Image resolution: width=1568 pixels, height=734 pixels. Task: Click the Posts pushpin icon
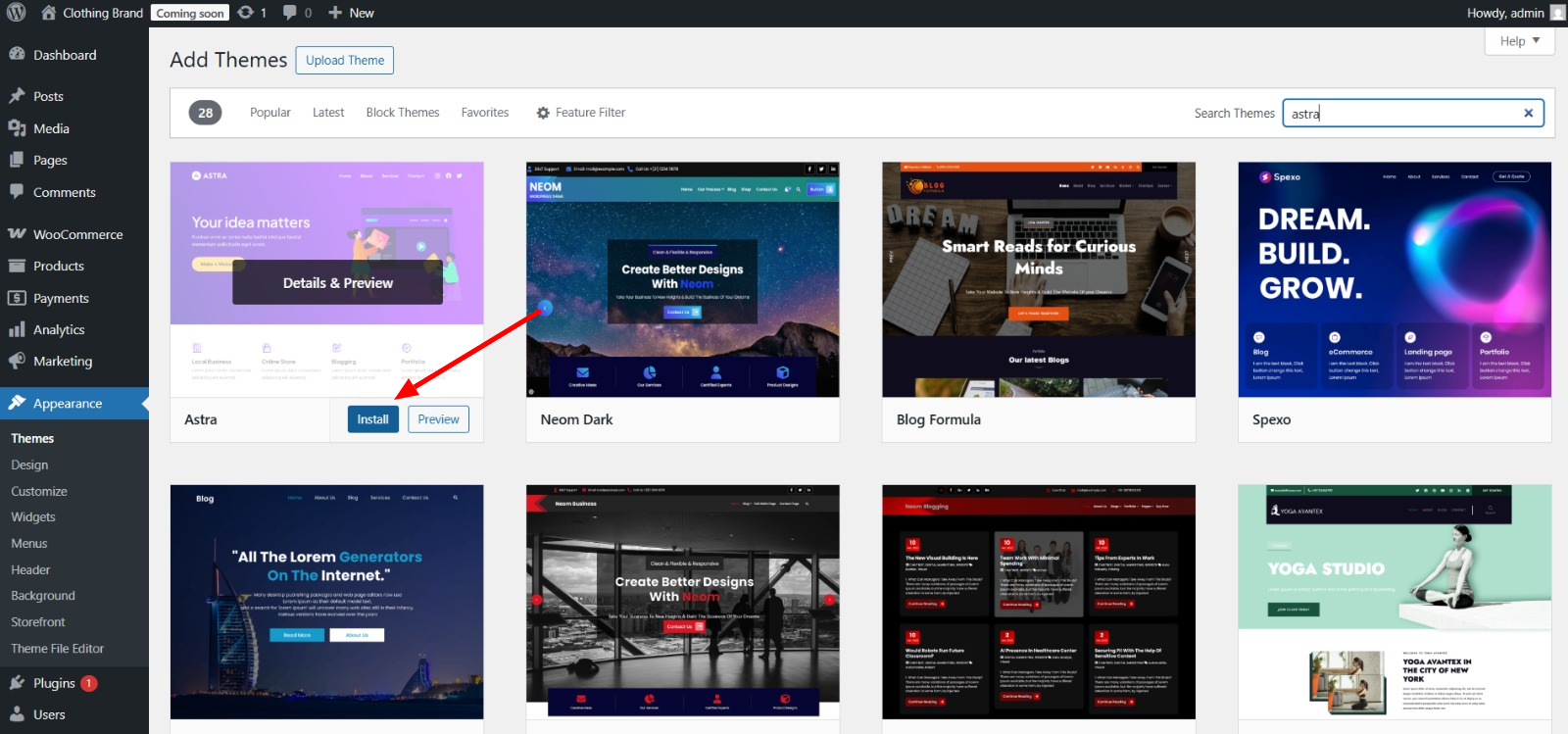pyautogui.click(x=17, y=96)
